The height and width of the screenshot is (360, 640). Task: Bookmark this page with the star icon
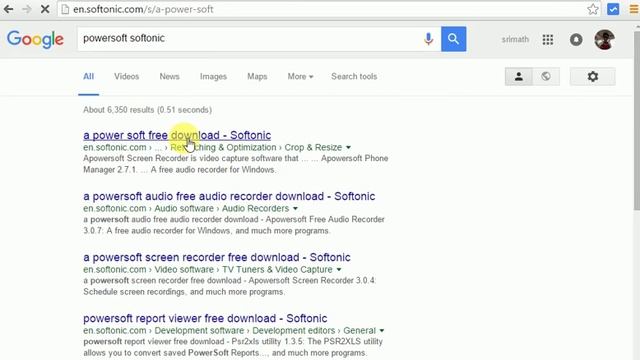click(x=593, y=9)
